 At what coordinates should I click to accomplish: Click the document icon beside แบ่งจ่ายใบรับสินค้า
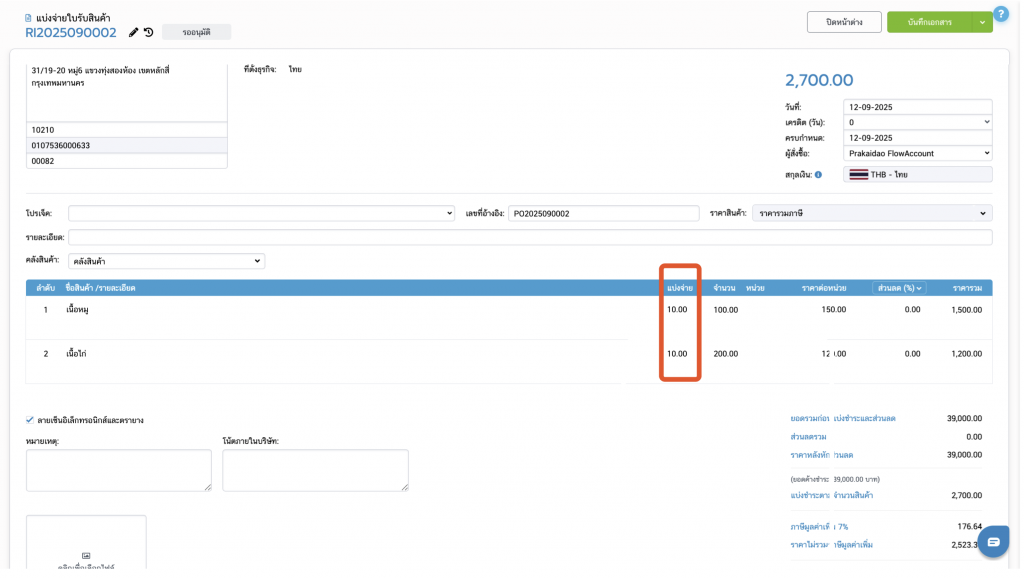click(x=28, y=18)
